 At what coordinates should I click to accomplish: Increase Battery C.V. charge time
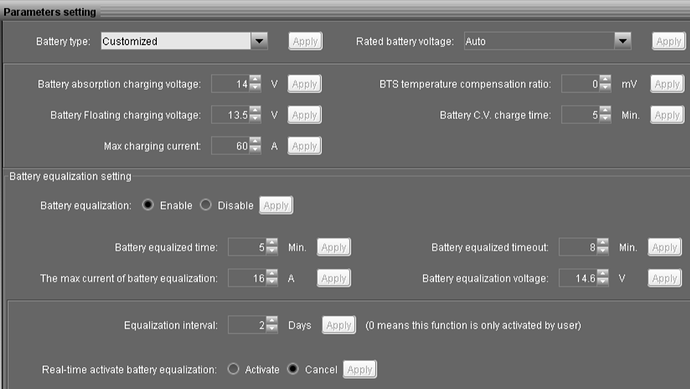point(606,110)
